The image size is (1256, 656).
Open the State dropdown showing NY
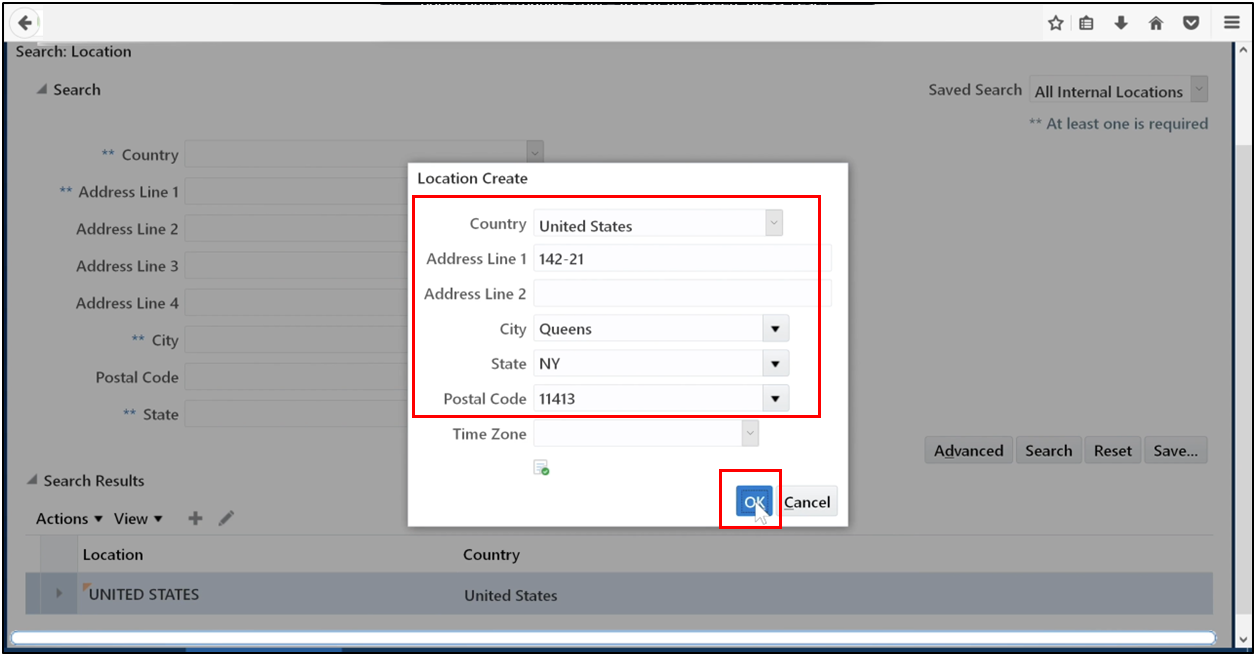coord(774,363)
